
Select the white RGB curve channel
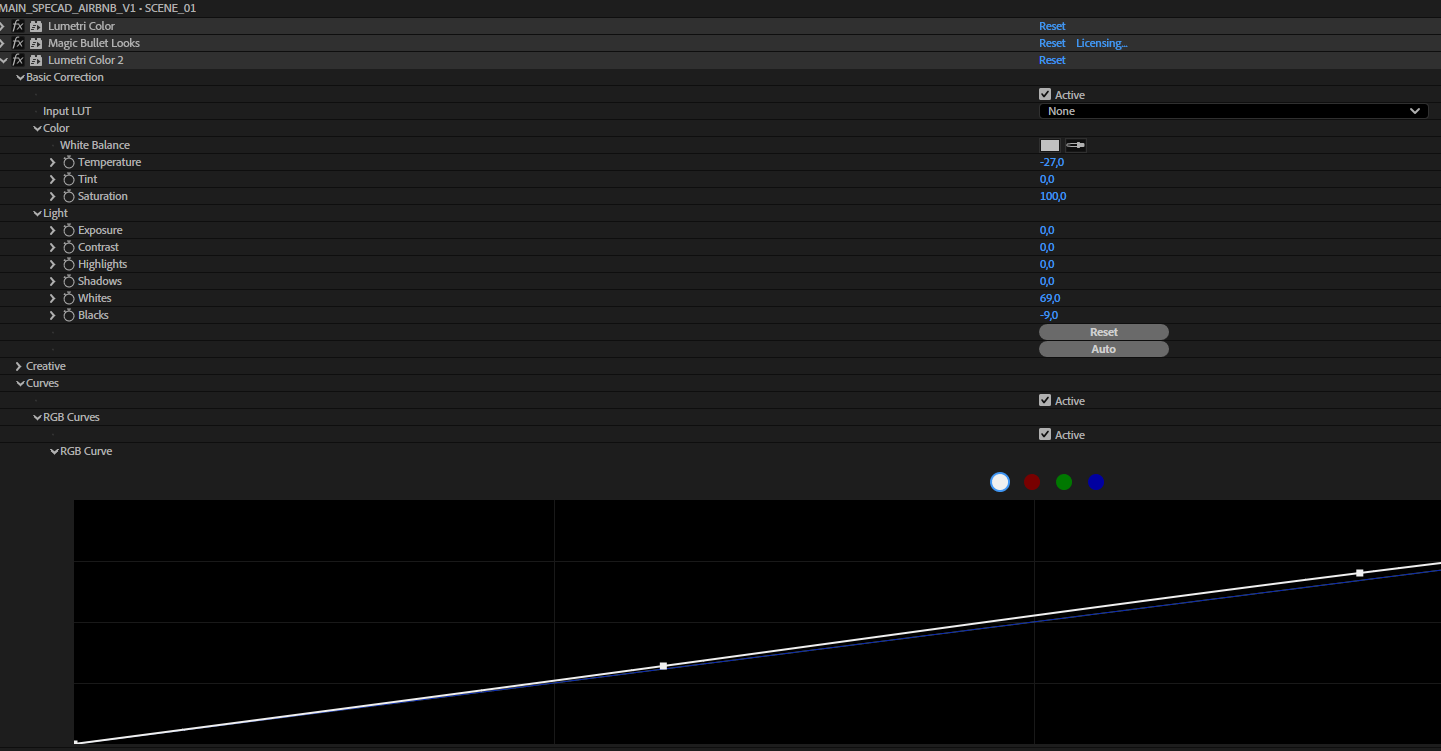pos(1000,482)
